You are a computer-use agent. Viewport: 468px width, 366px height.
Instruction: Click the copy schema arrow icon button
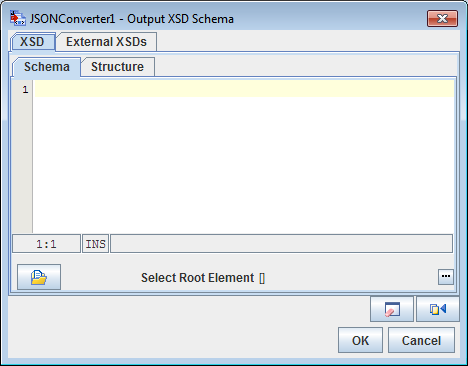(438, 309)
